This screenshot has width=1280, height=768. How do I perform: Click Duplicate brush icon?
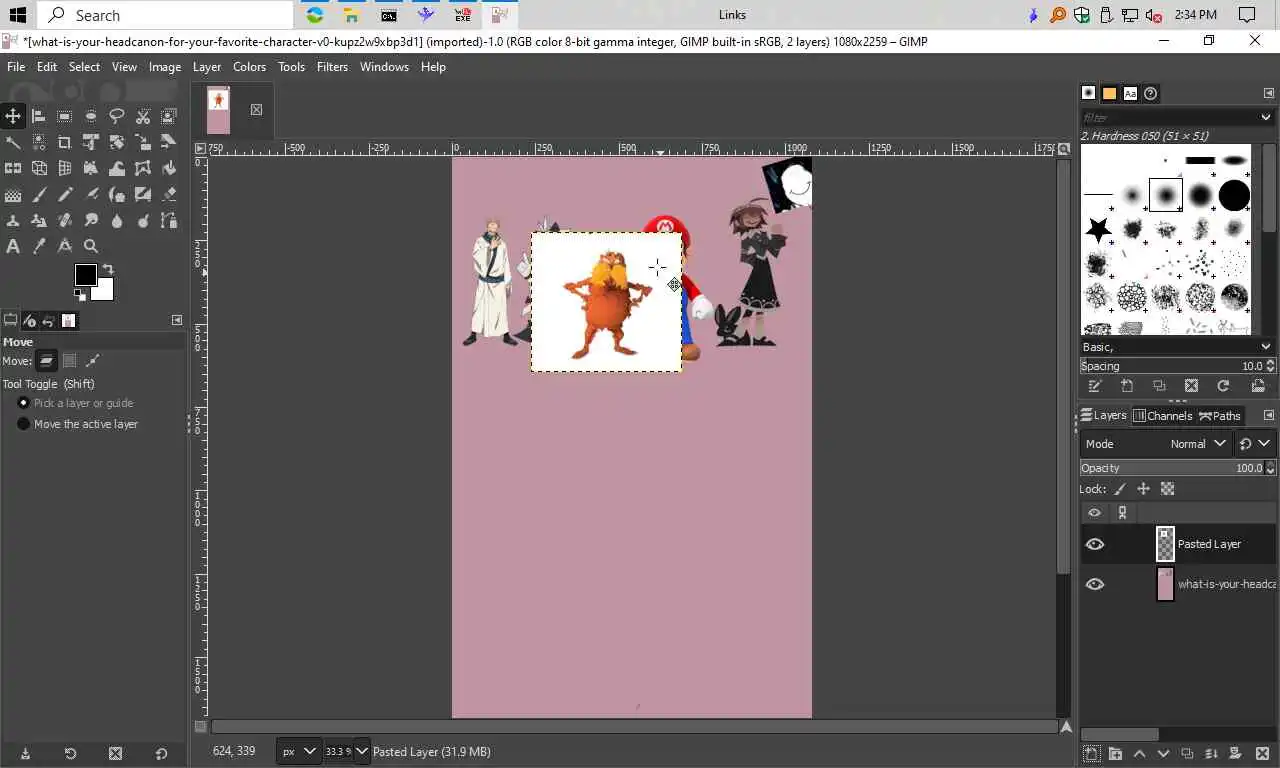(1159, 386)
